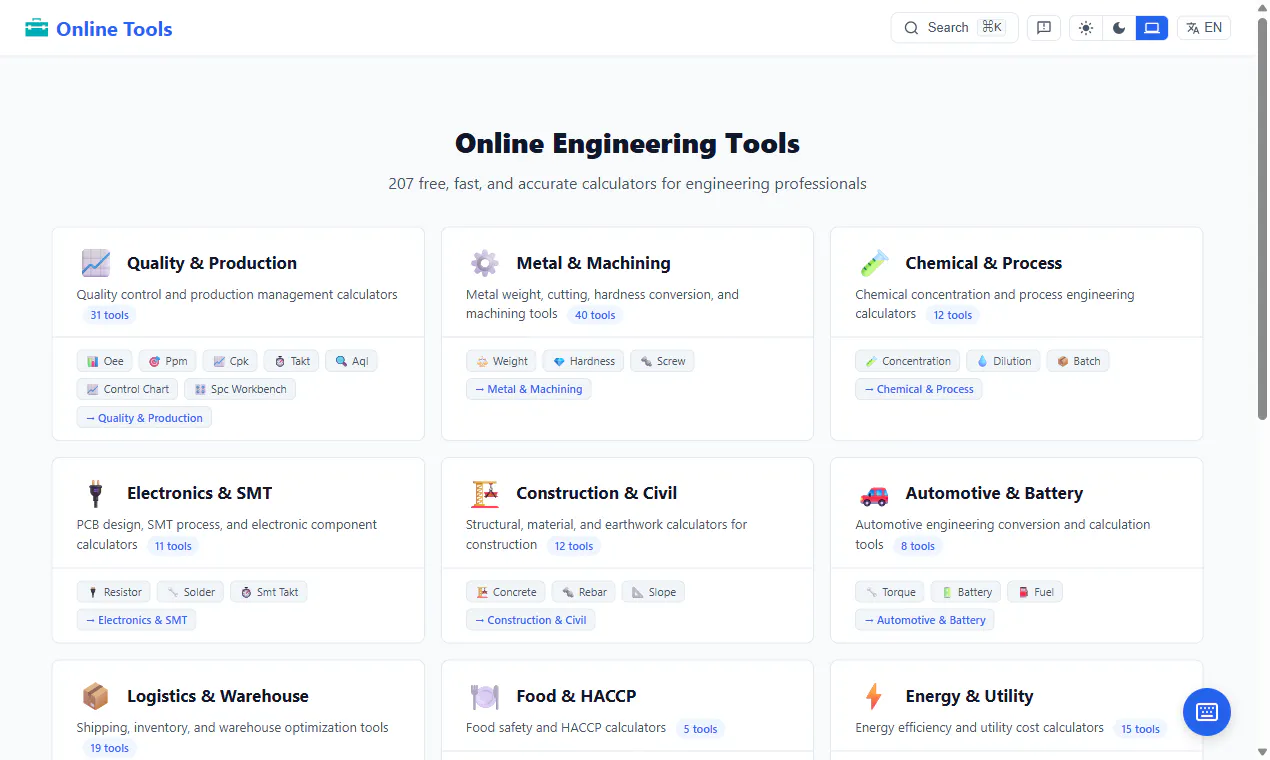Follow the Quality & Production category link
Viewport: 1270px width, 760px height.
[x=144, y=418]
